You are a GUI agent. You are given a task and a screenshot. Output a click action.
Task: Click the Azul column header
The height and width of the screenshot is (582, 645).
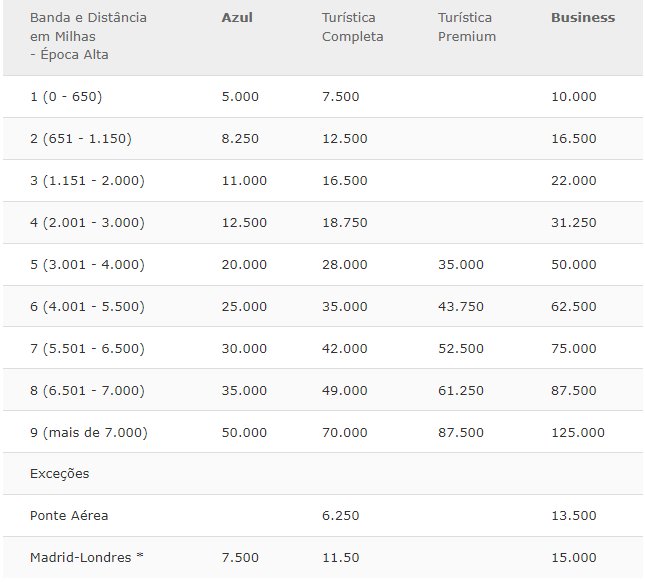237,18
